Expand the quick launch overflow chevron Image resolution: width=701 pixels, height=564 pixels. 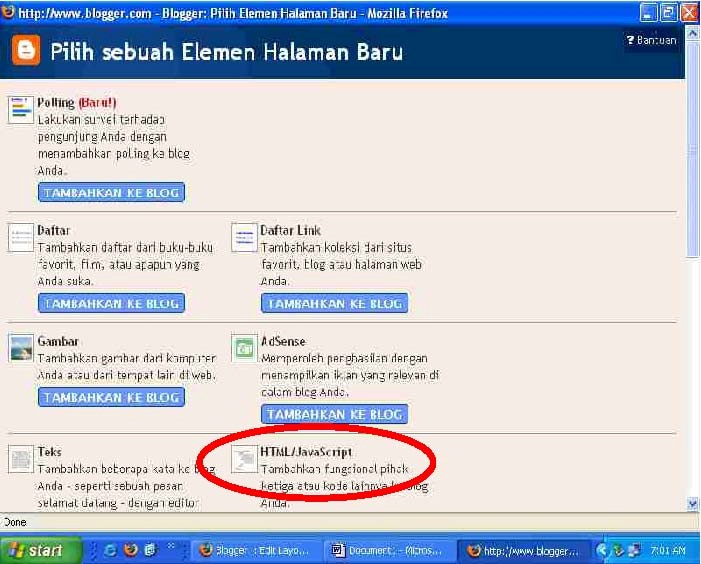171,546
